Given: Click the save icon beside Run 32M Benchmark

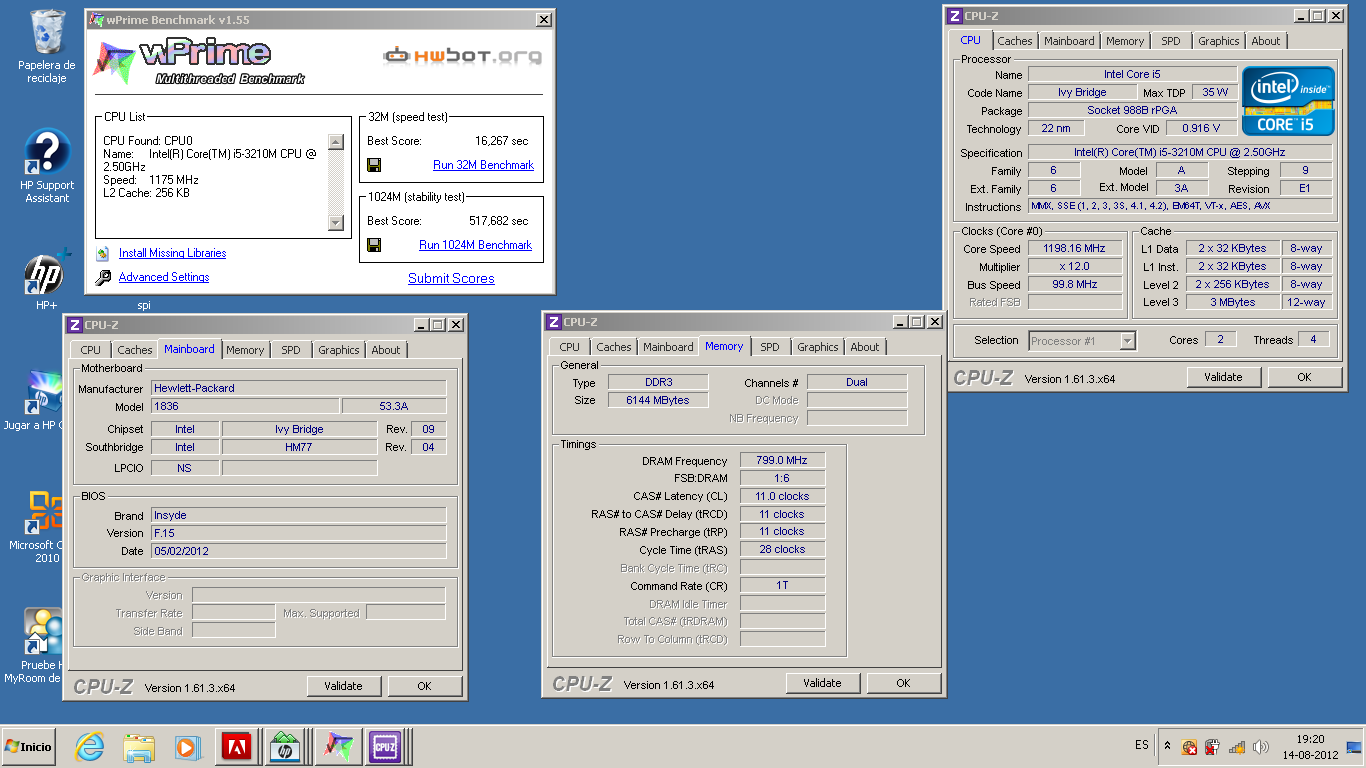Looking at the screenshot, I should click(374, 165).
